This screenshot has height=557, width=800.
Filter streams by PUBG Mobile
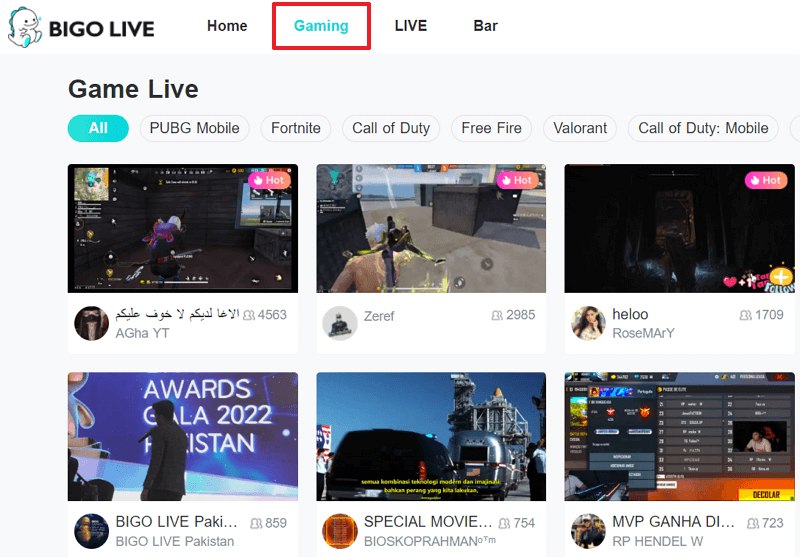[194, 128]
